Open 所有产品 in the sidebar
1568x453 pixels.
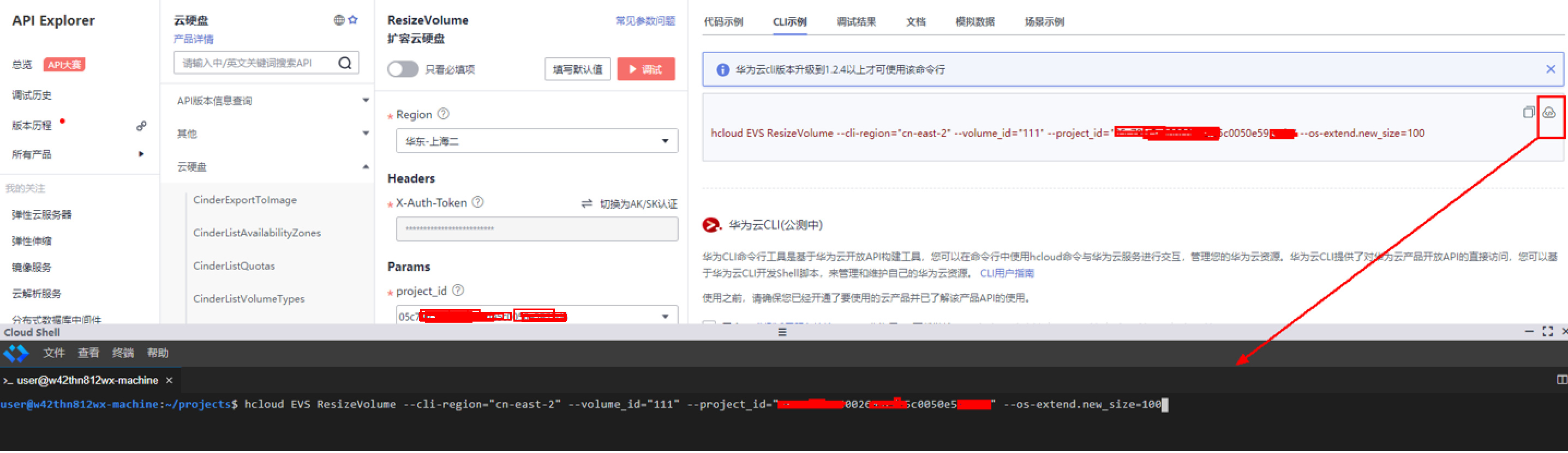click(x=32, y=154)
